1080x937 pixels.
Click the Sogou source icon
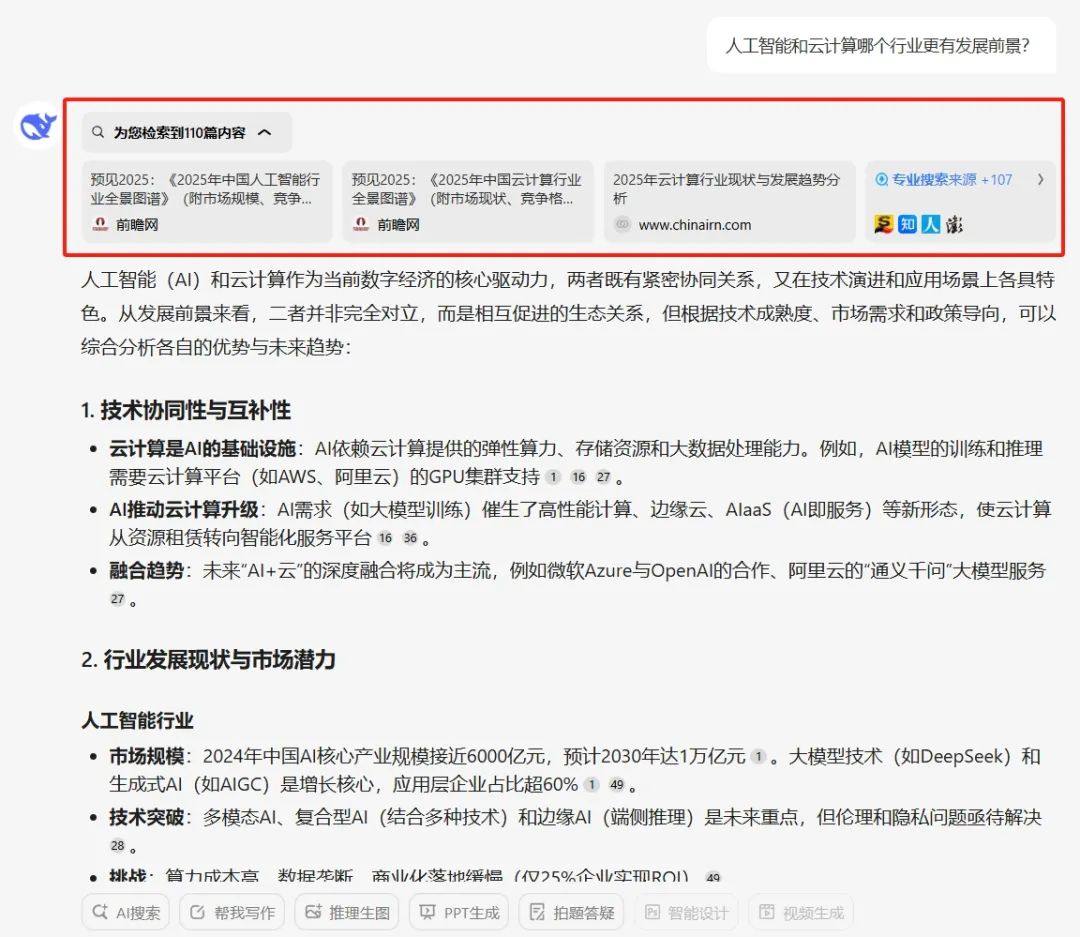point(884,224)
